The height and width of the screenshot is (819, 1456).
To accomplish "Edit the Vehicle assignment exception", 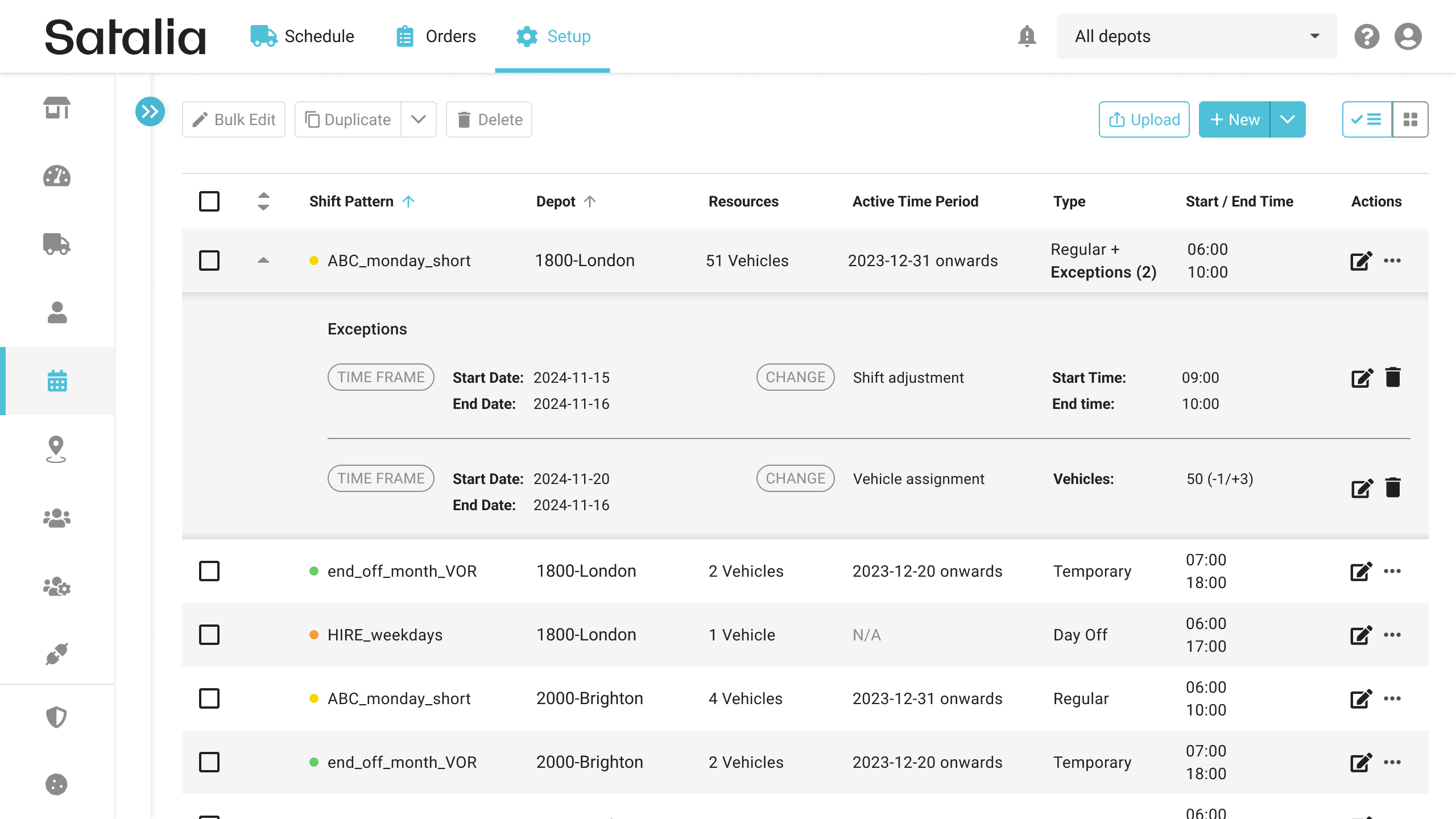I will [1362, 488].
